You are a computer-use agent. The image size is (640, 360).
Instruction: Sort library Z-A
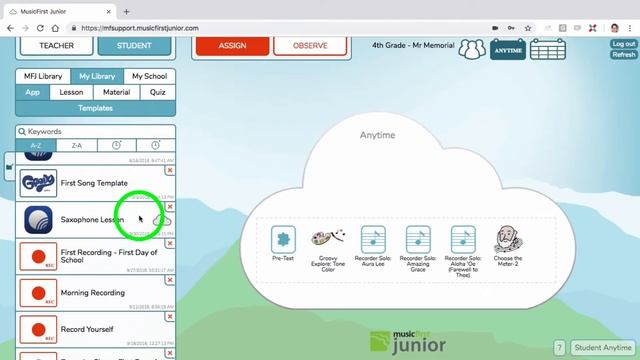point(77,145)
